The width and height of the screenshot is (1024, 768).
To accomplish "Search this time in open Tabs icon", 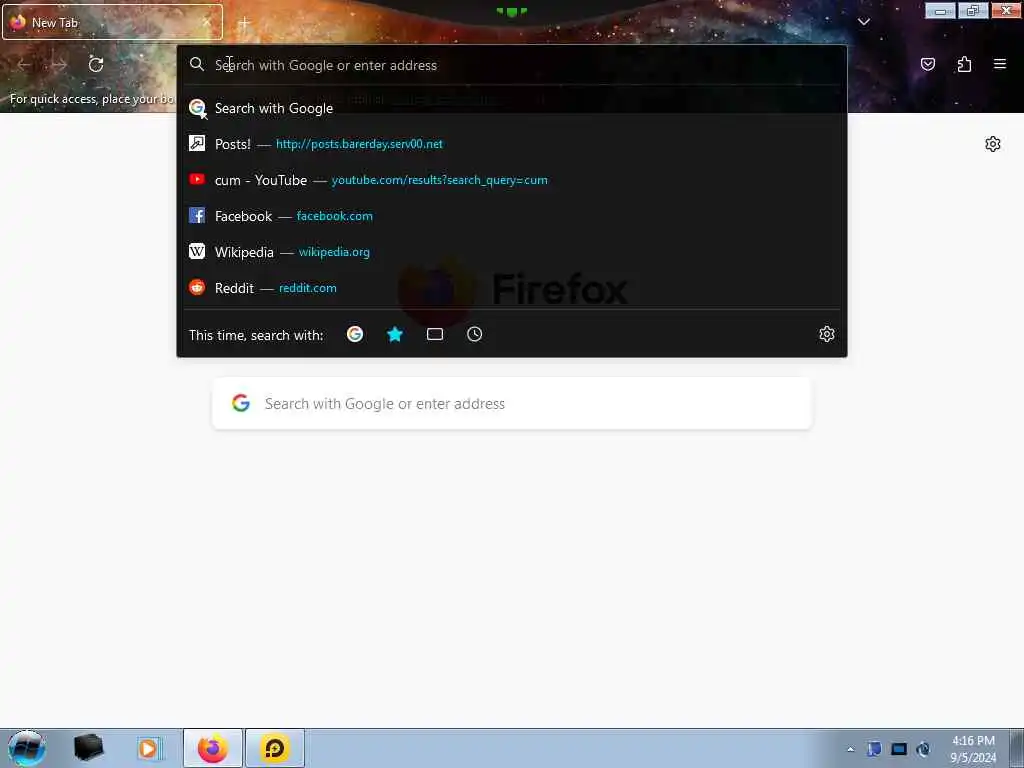I will coord(435,334).
